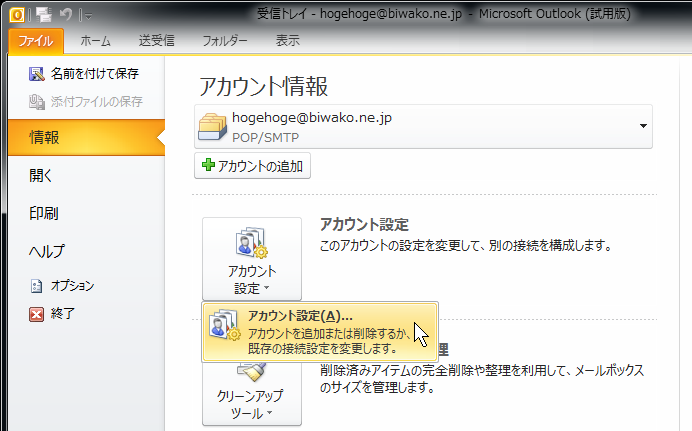Expand the アカウント設定 button dropdown arrow
The height and width of the screenshot is (431, 692).
point(267,289)
